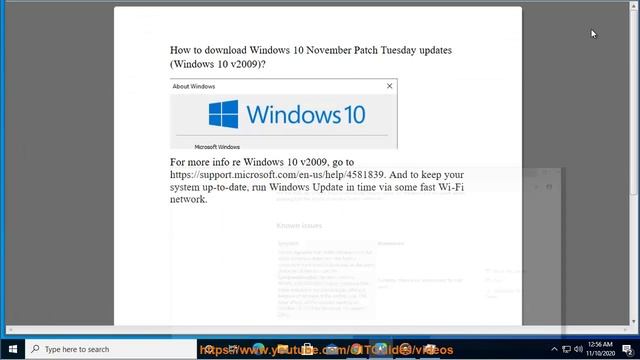Image resolution: width=640 pixels, height=360 pixels.
Task: Open Microsoft Store from the taskbar
Action: tap(307, 349)
